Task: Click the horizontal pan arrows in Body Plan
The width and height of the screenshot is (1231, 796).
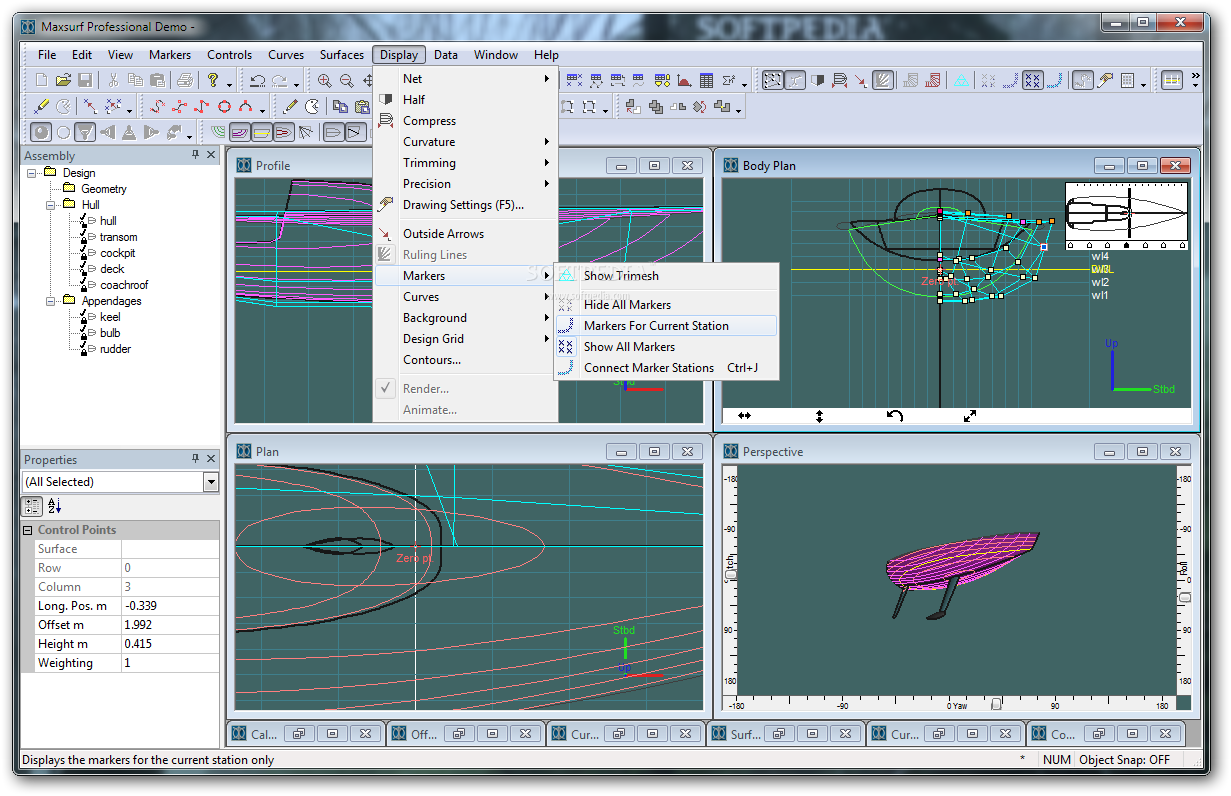Action: (x=744, y=416)
